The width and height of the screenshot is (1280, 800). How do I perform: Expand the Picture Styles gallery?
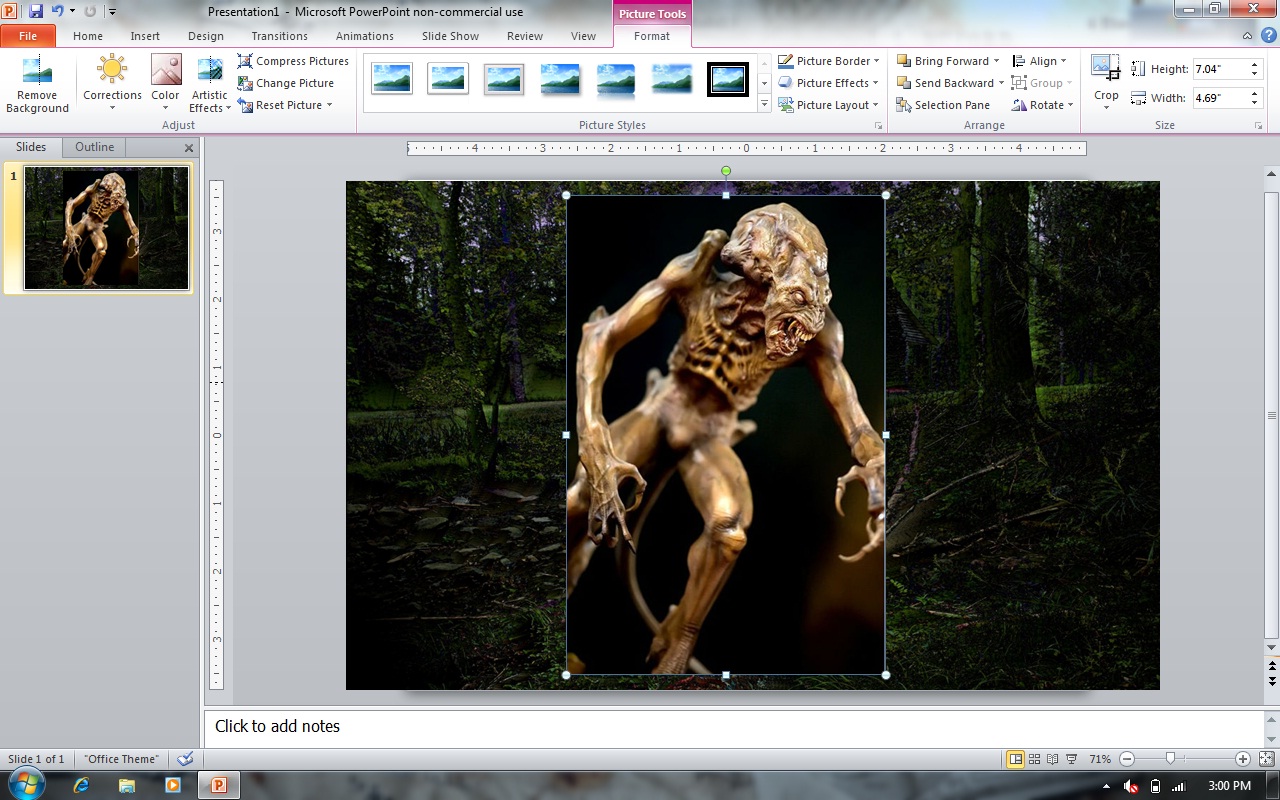click(x=765, y=104)
